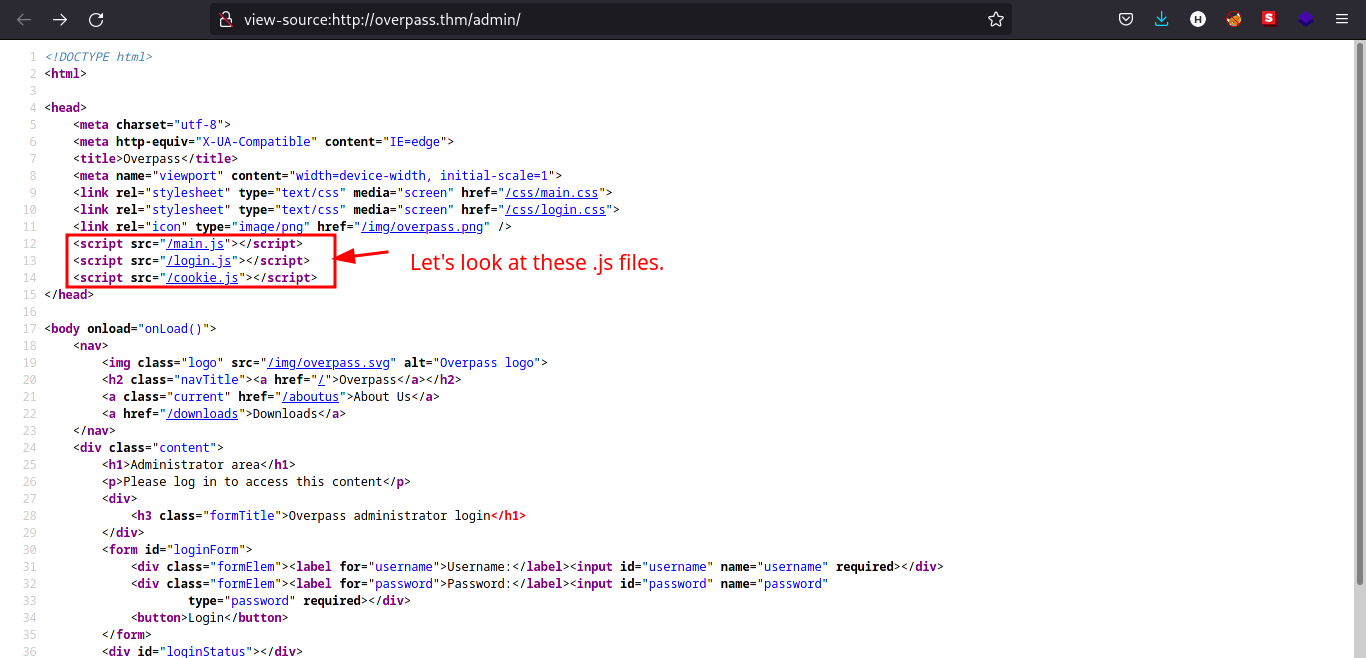1366x658 pixels.
Task: Open the /cookie.js source link
Action: [202, 277]
